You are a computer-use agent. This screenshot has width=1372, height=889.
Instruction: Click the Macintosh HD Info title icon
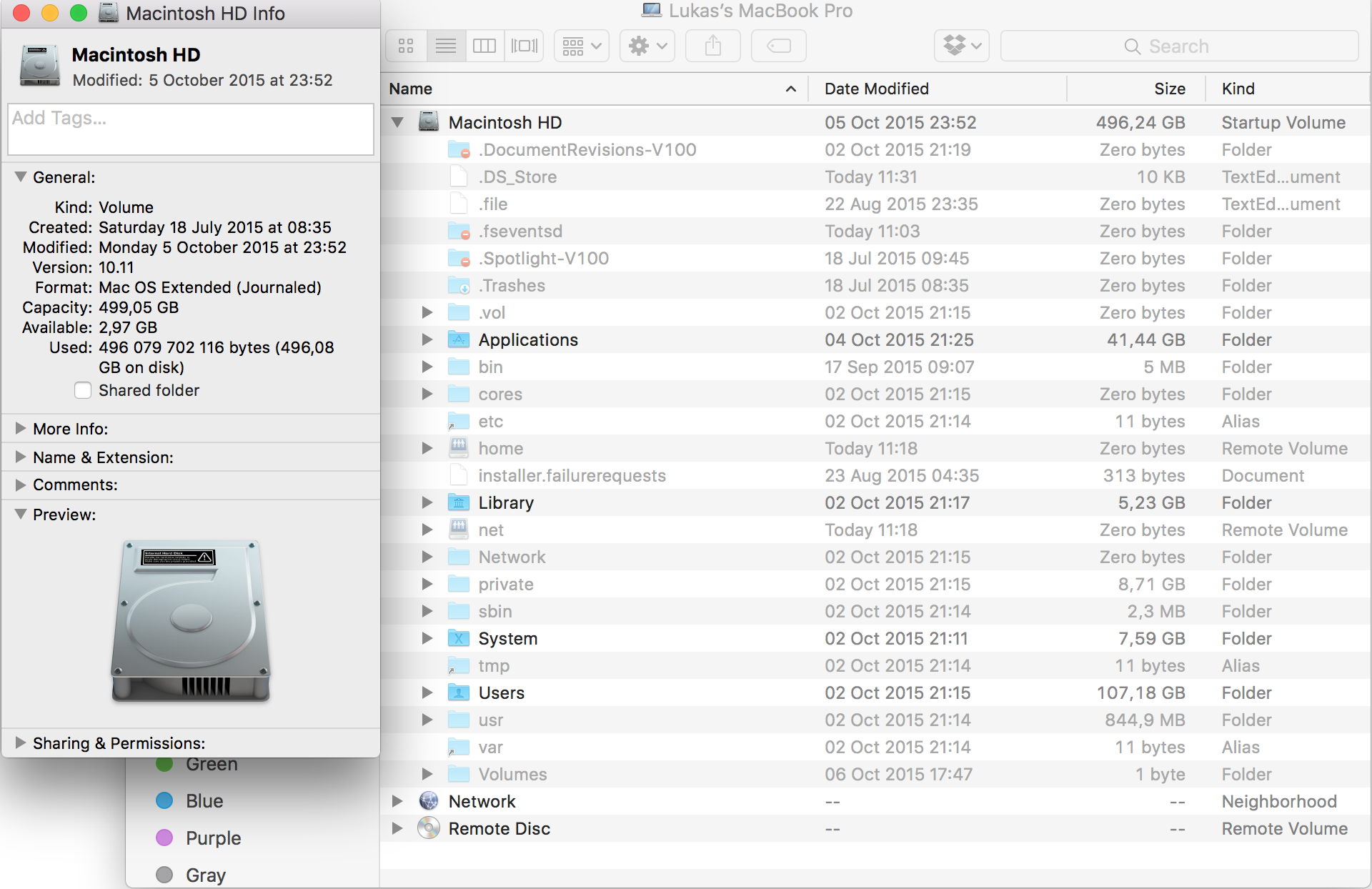coord(108,13)
